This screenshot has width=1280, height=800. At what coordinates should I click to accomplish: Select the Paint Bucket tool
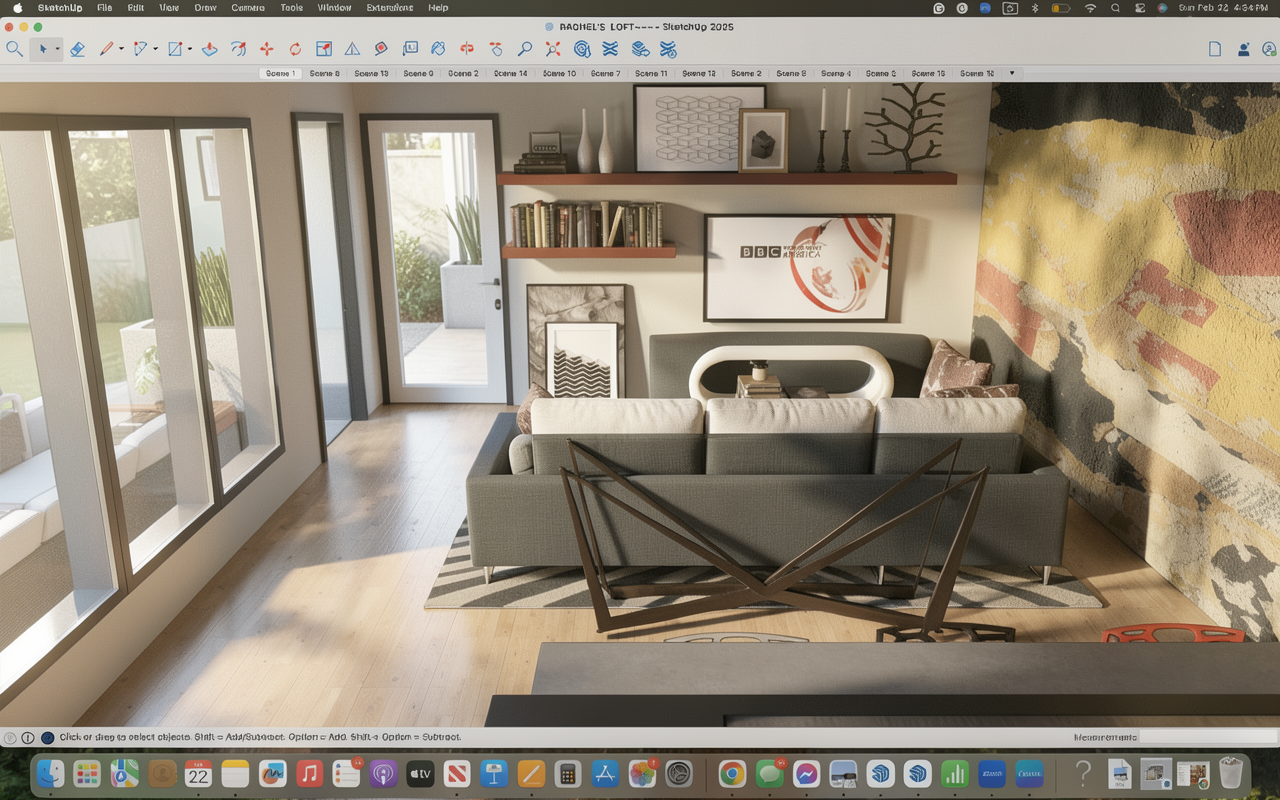coord(380,49)
